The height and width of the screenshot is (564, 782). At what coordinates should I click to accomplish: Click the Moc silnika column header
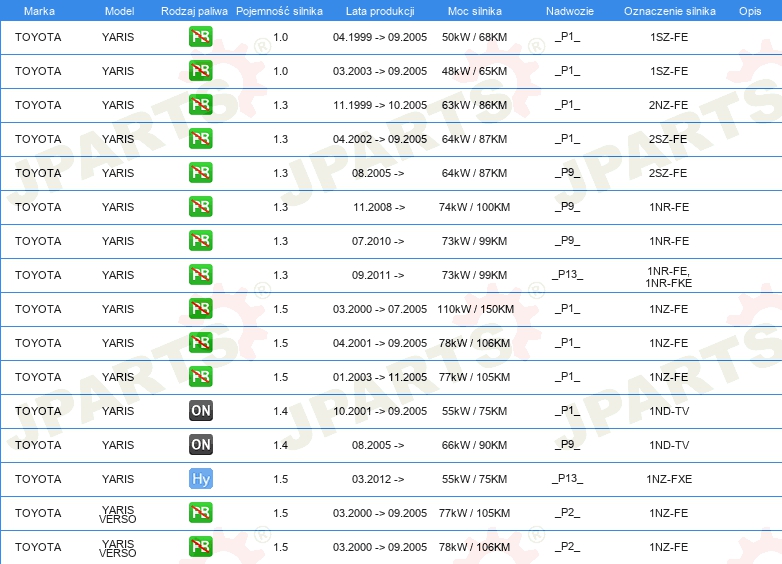(x=474, y=11)
